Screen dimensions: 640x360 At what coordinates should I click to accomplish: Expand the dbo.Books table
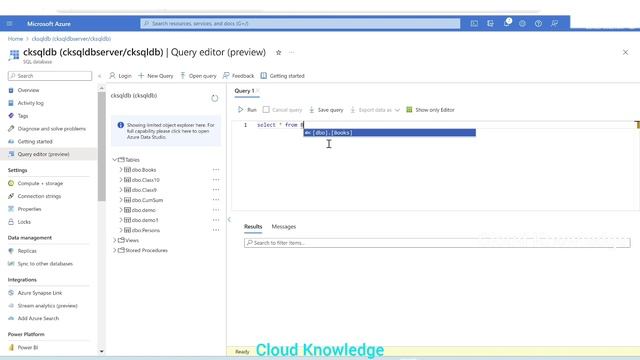[121, 169]
